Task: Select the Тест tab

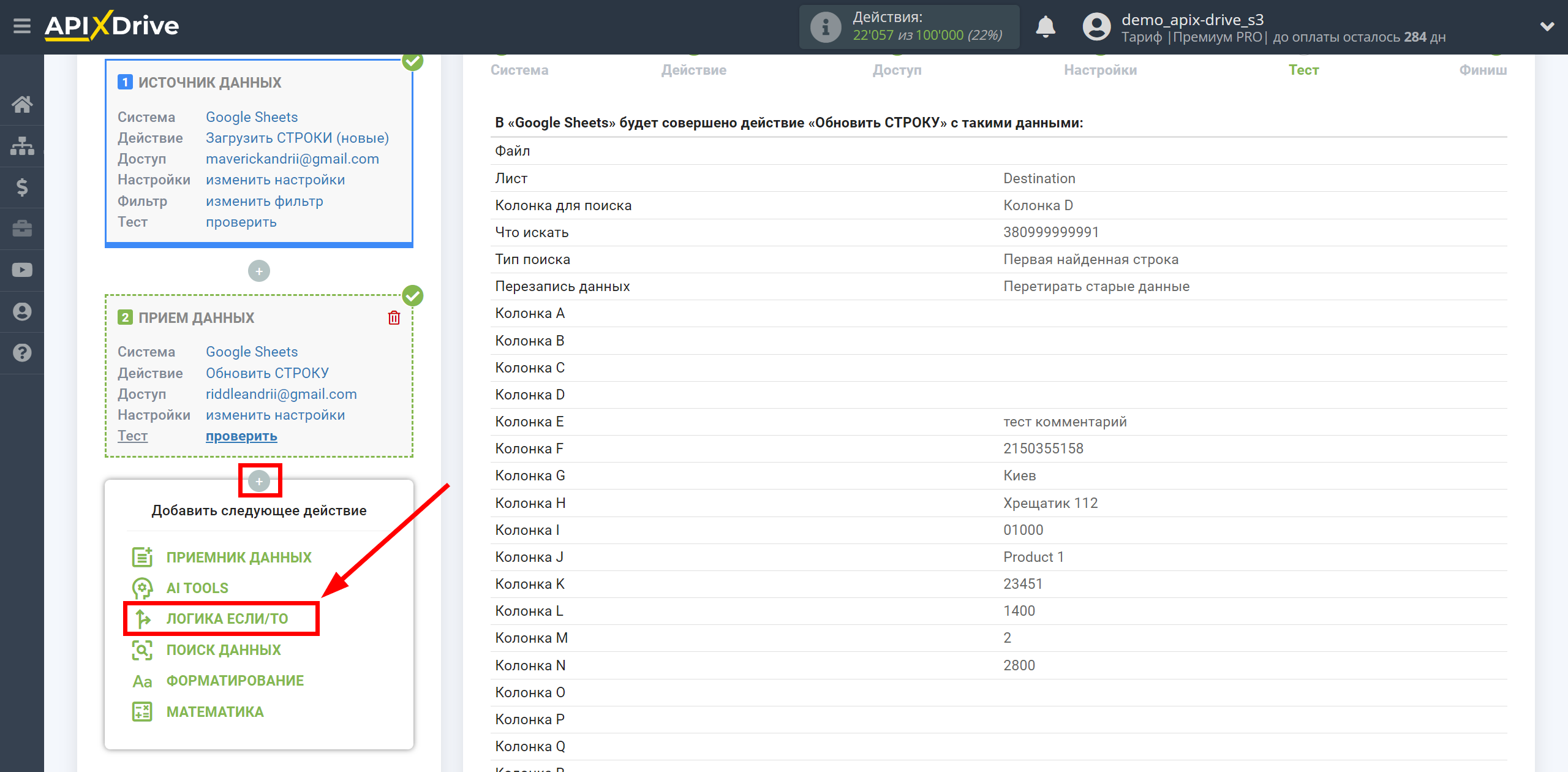Action: pos(1304,69)
